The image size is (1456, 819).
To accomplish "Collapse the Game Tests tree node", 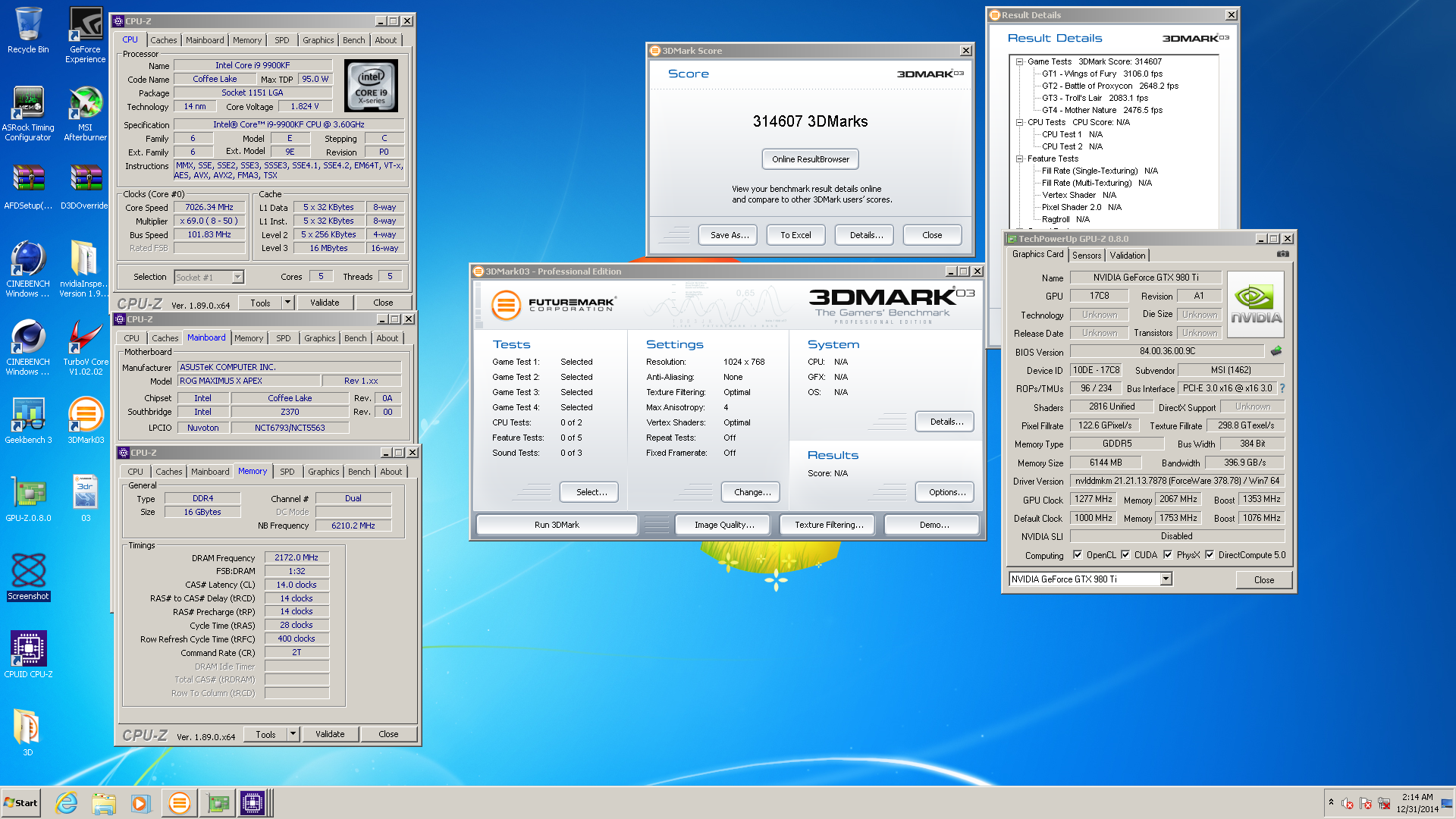I will pyautogui.click(x=1020, y=62).
